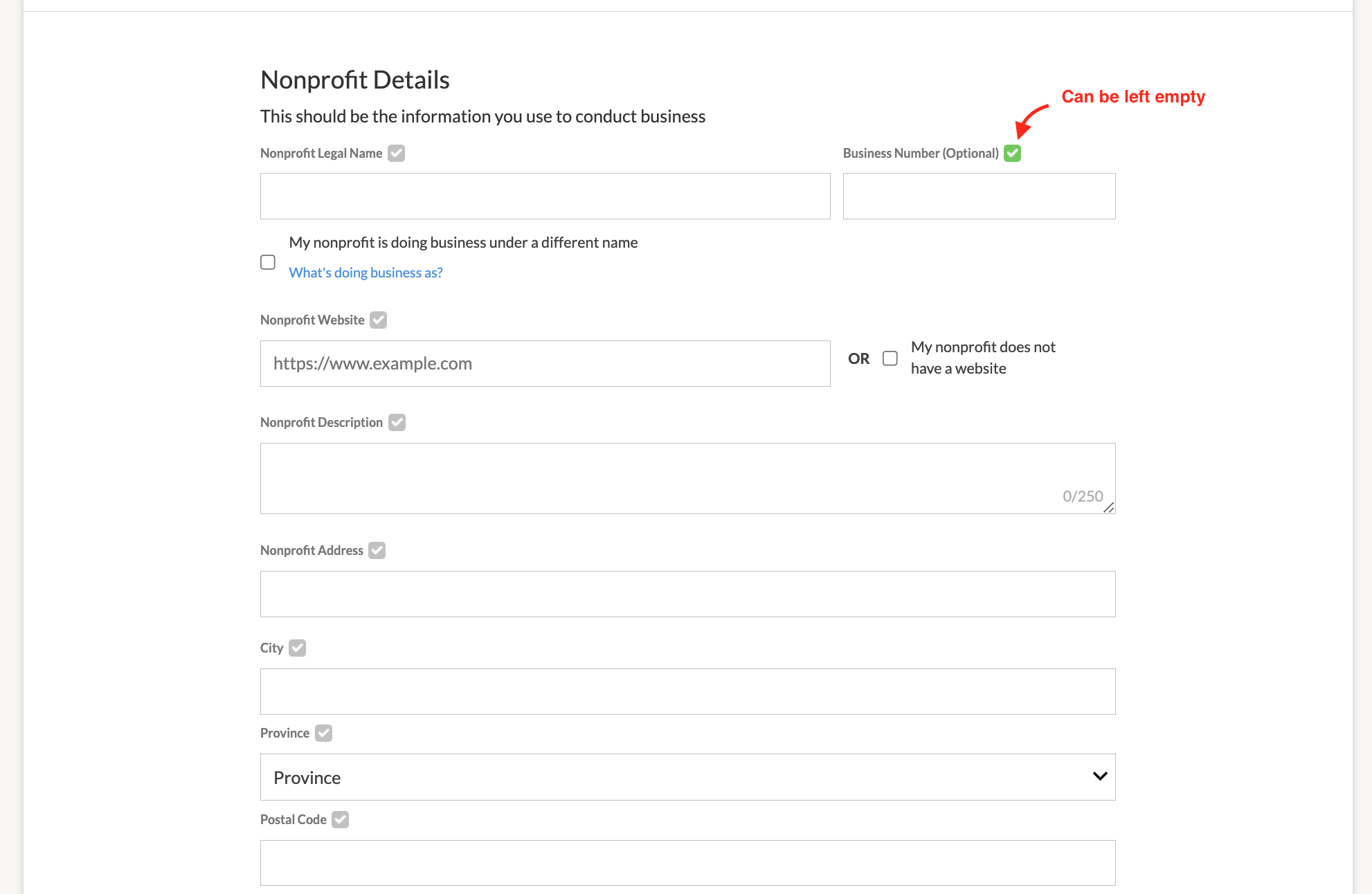Click gray checkmark next to Nonprofit Legal Name
The height and width of the screenshot is (894, 1372).
pos(396,153)
